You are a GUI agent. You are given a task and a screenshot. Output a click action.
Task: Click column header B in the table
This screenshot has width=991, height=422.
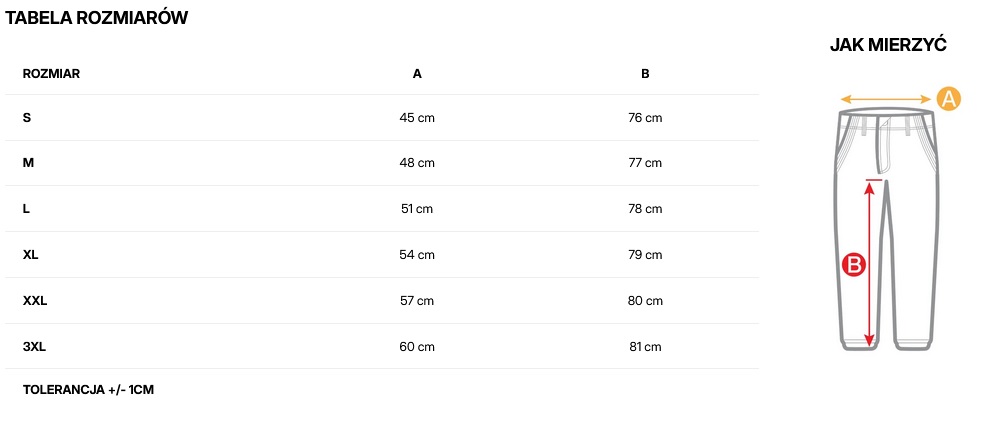click(x=645, y=73)
